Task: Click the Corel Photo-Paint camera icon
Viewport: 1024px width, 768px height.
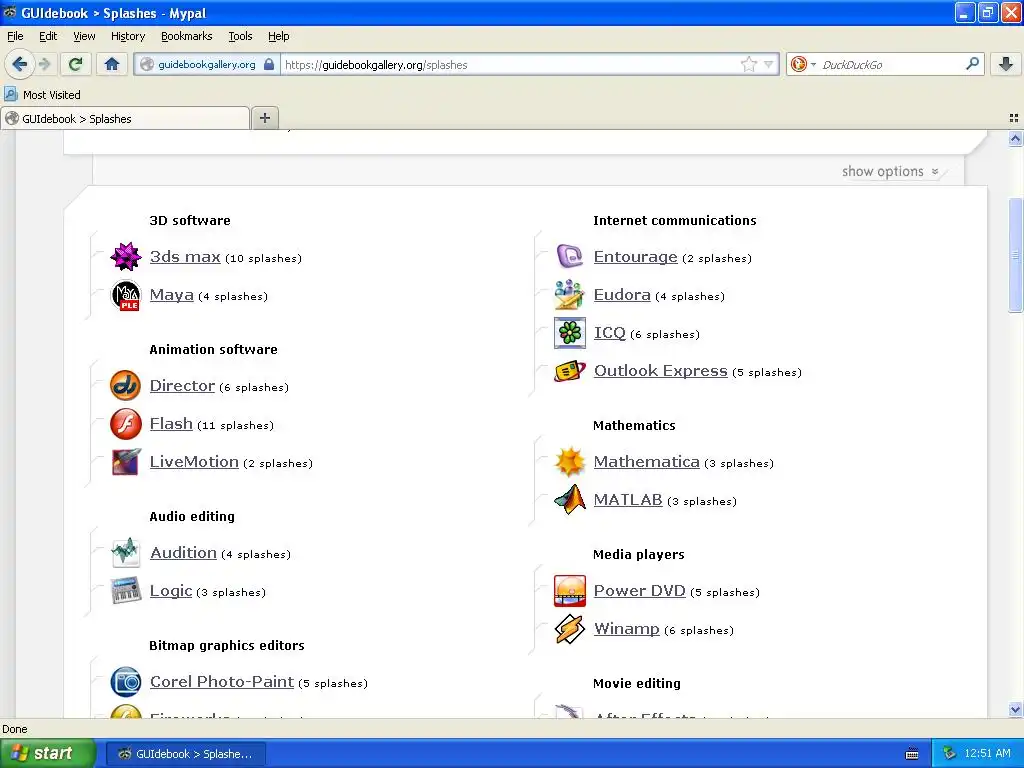Action: [x=125, y=682]
